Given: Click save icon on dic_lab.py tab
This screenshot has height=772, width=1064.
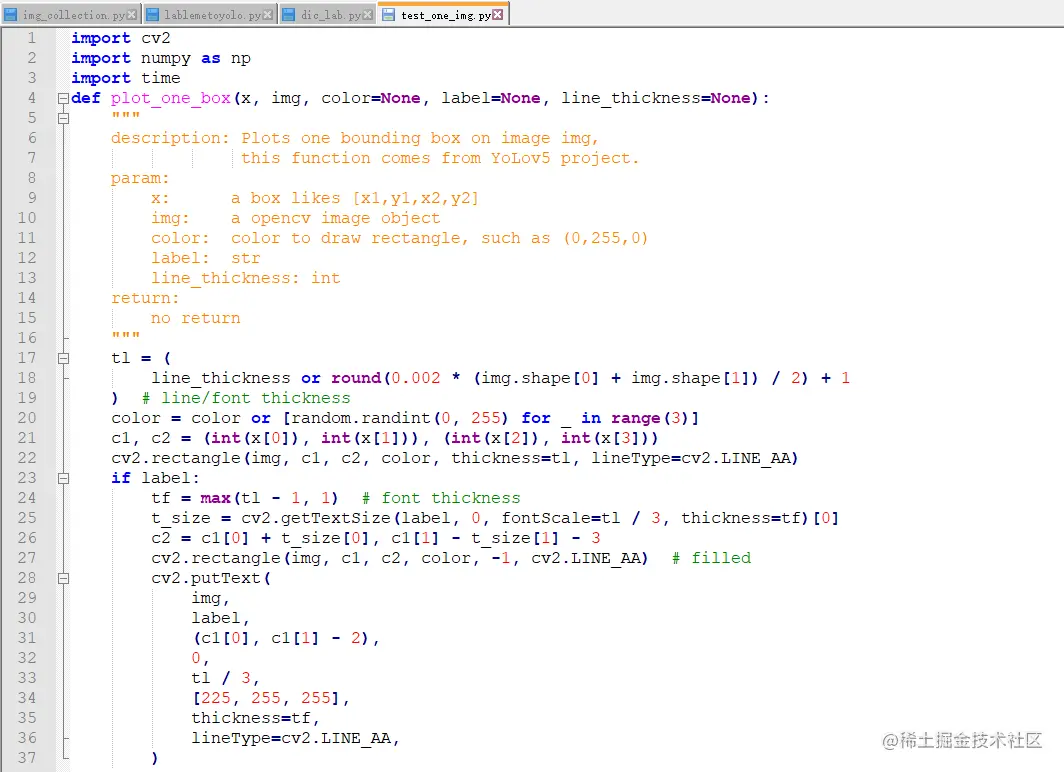Looking at the screenshot, I should tap(289, 15).
